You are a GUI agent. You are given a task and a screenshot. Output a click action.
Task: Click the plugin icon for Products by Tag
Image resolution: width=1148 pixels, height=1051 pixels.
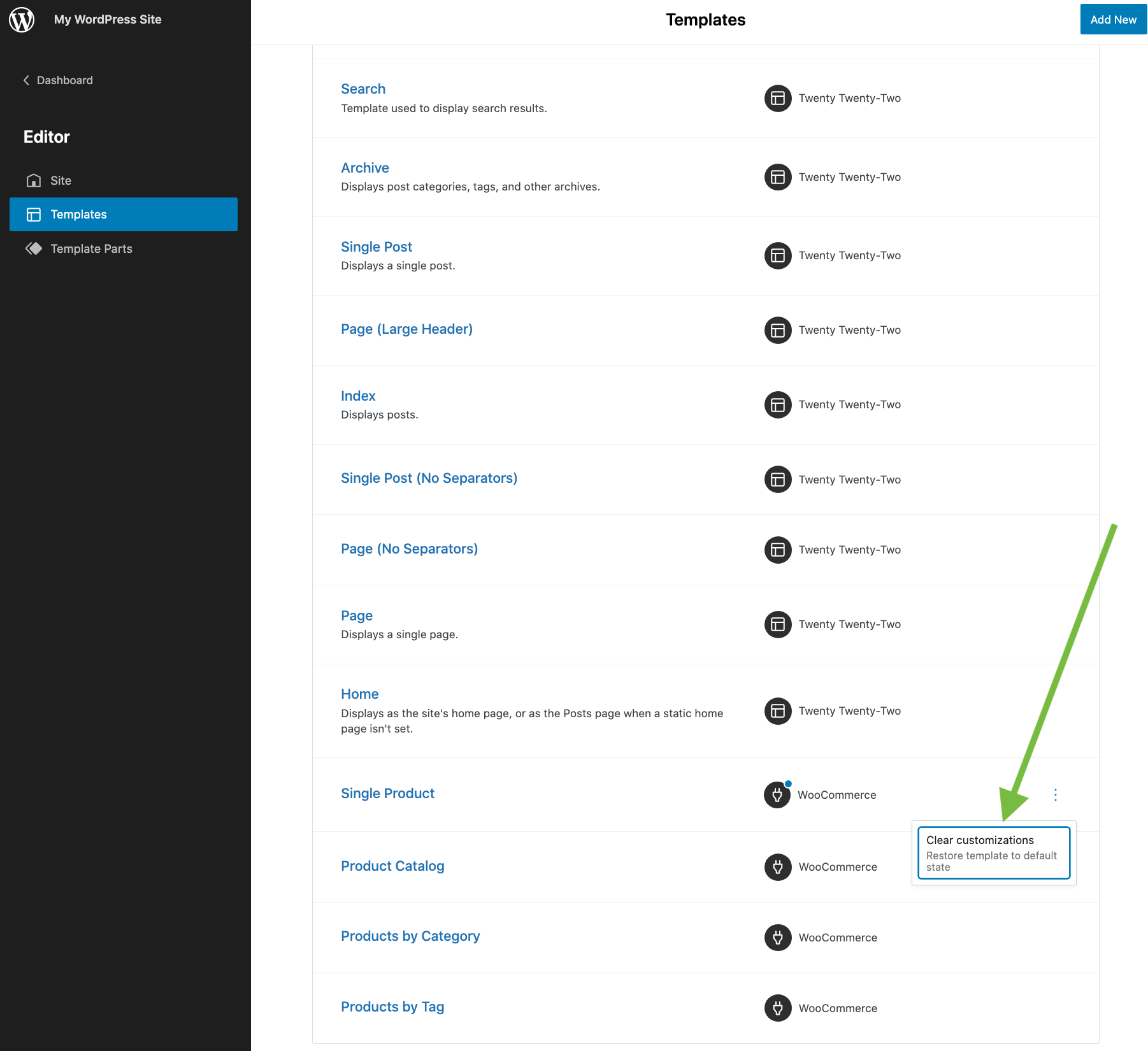pyautogui.click(x=777, y=1008)
